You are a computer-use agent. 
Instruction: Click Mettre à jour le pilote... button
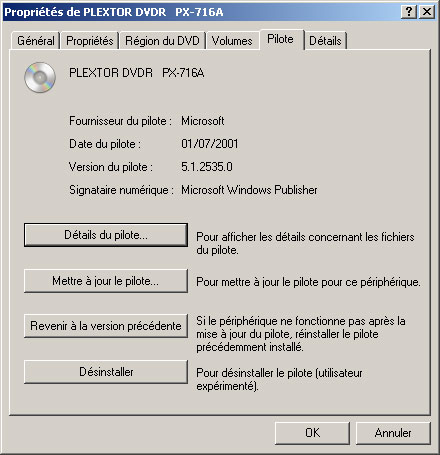point(106,281)
